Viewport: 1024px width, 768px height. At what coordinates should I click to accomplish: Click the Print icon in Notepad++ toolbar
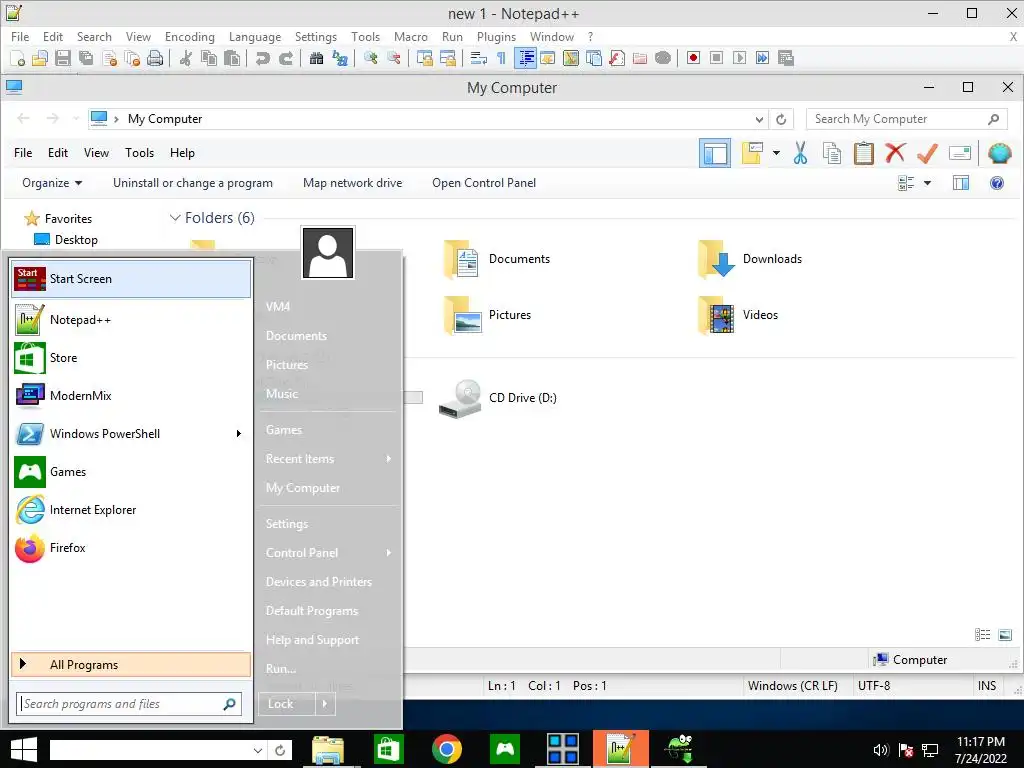pyautogui.click(x=155, y=59)
